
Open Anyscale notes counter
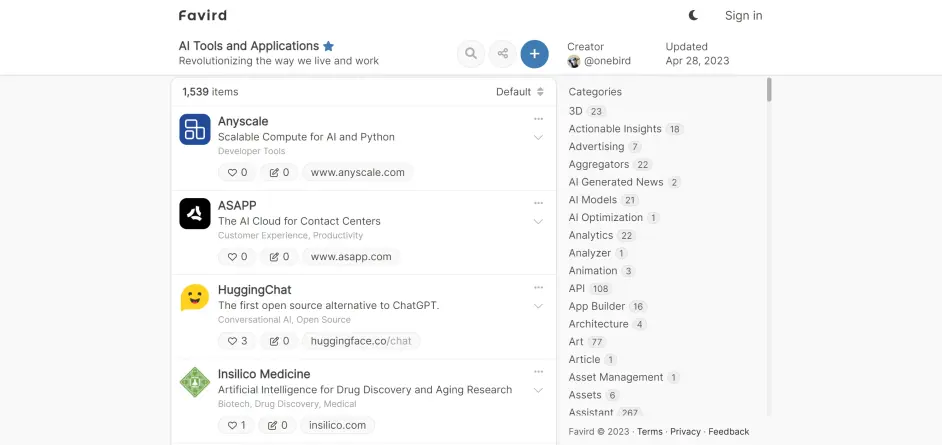pos(279,172)
